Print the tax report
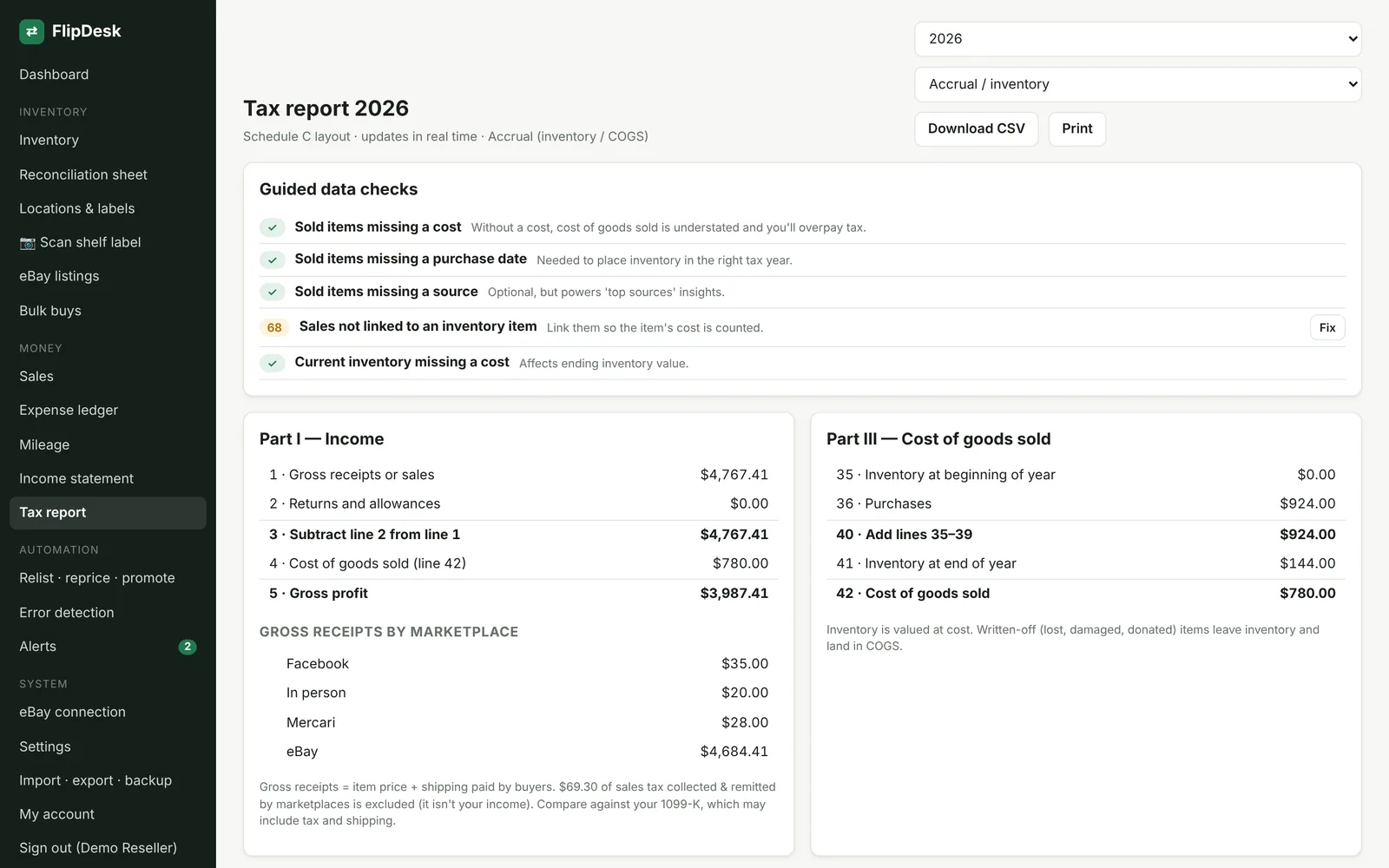Viewport: 1389px width, 868px height. coord(1077,128)
